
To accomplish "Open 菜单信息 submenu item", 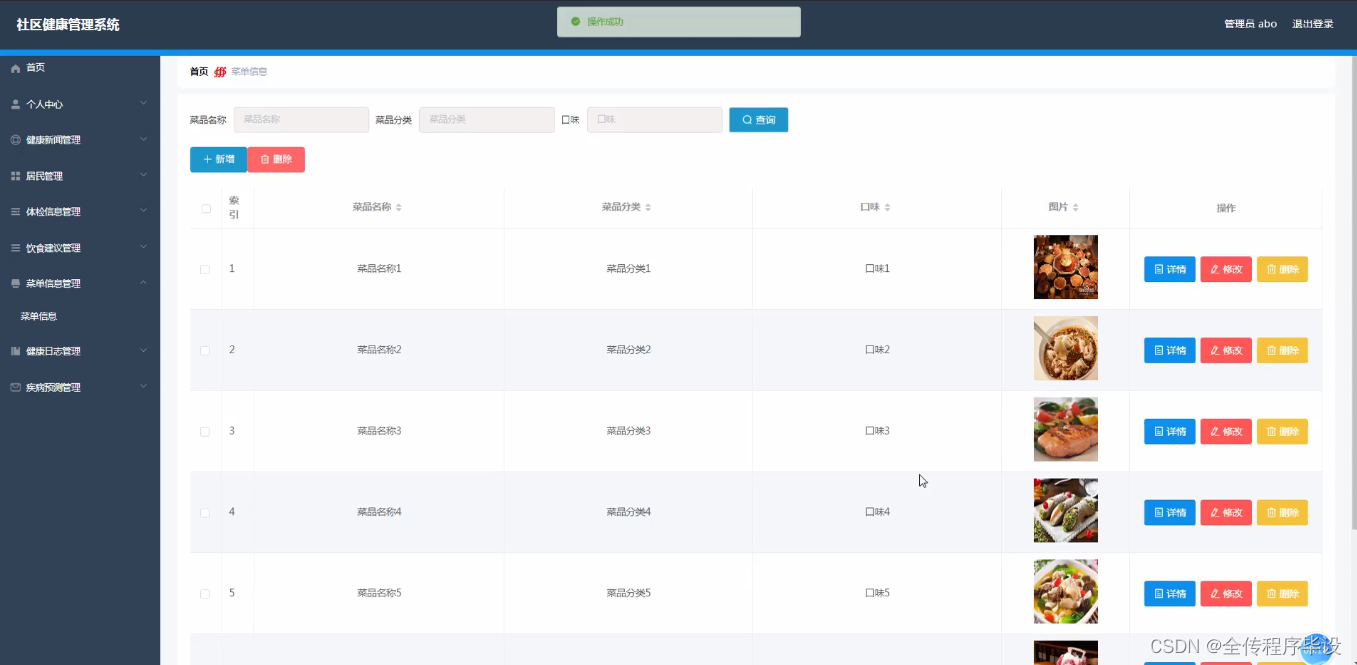I will [80, 316].
